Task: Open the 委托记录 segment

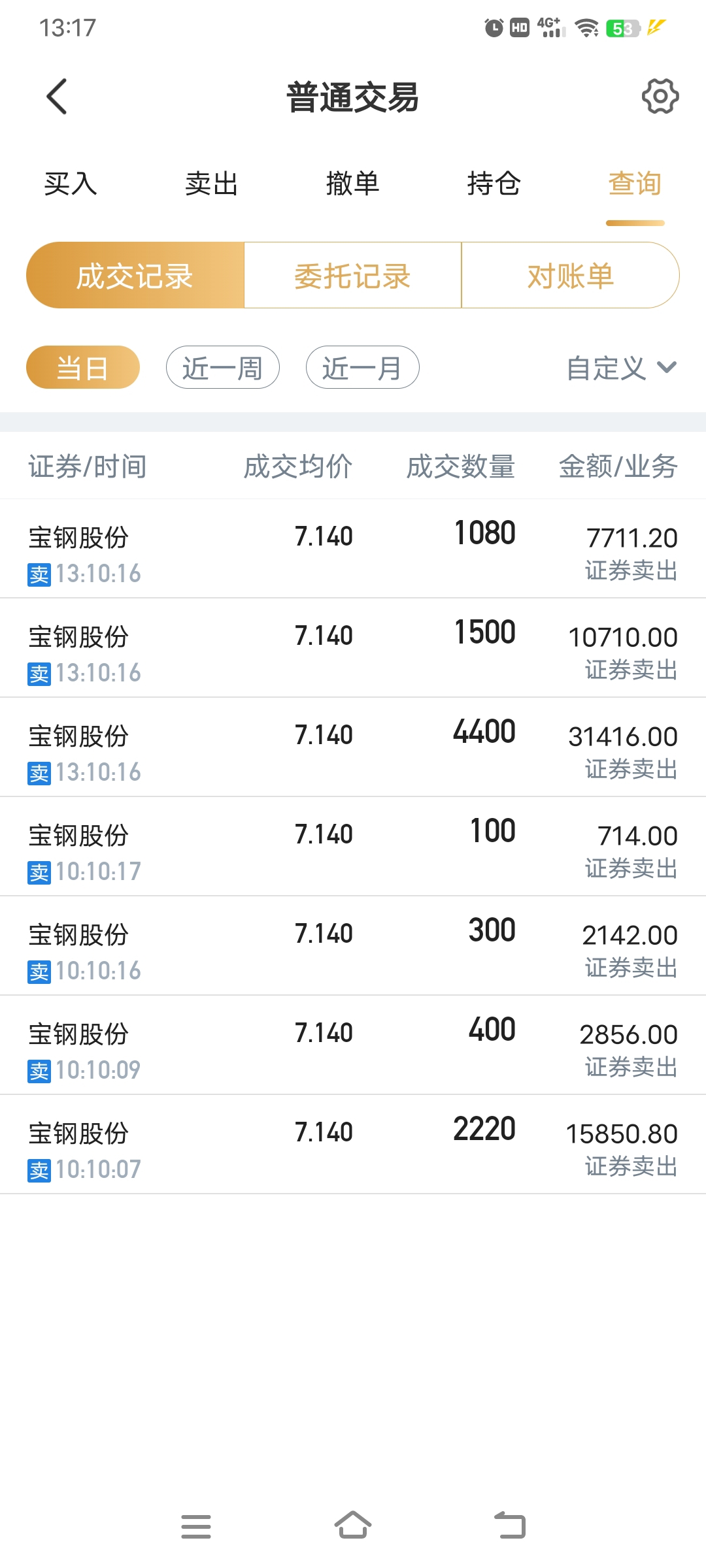Action: click(x=353, y=275)
